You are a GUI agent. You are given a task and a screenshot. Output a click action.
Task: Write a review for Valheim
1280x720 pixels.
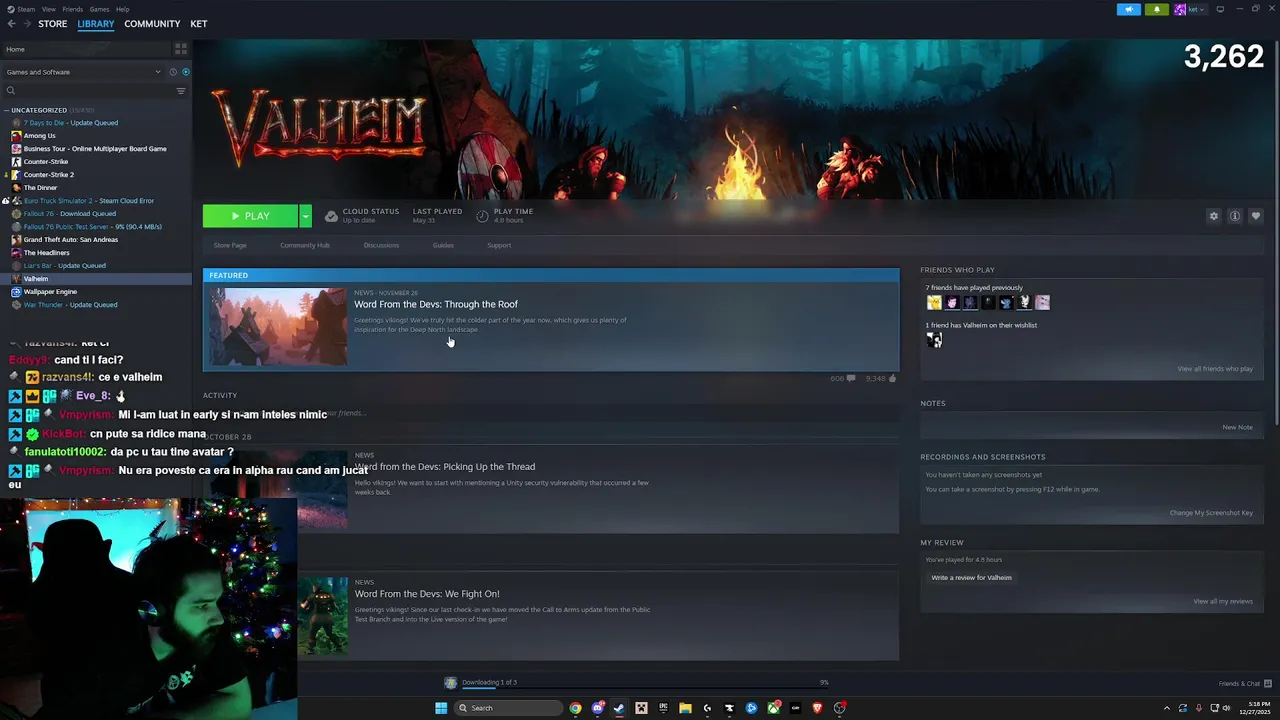(972, 578)
